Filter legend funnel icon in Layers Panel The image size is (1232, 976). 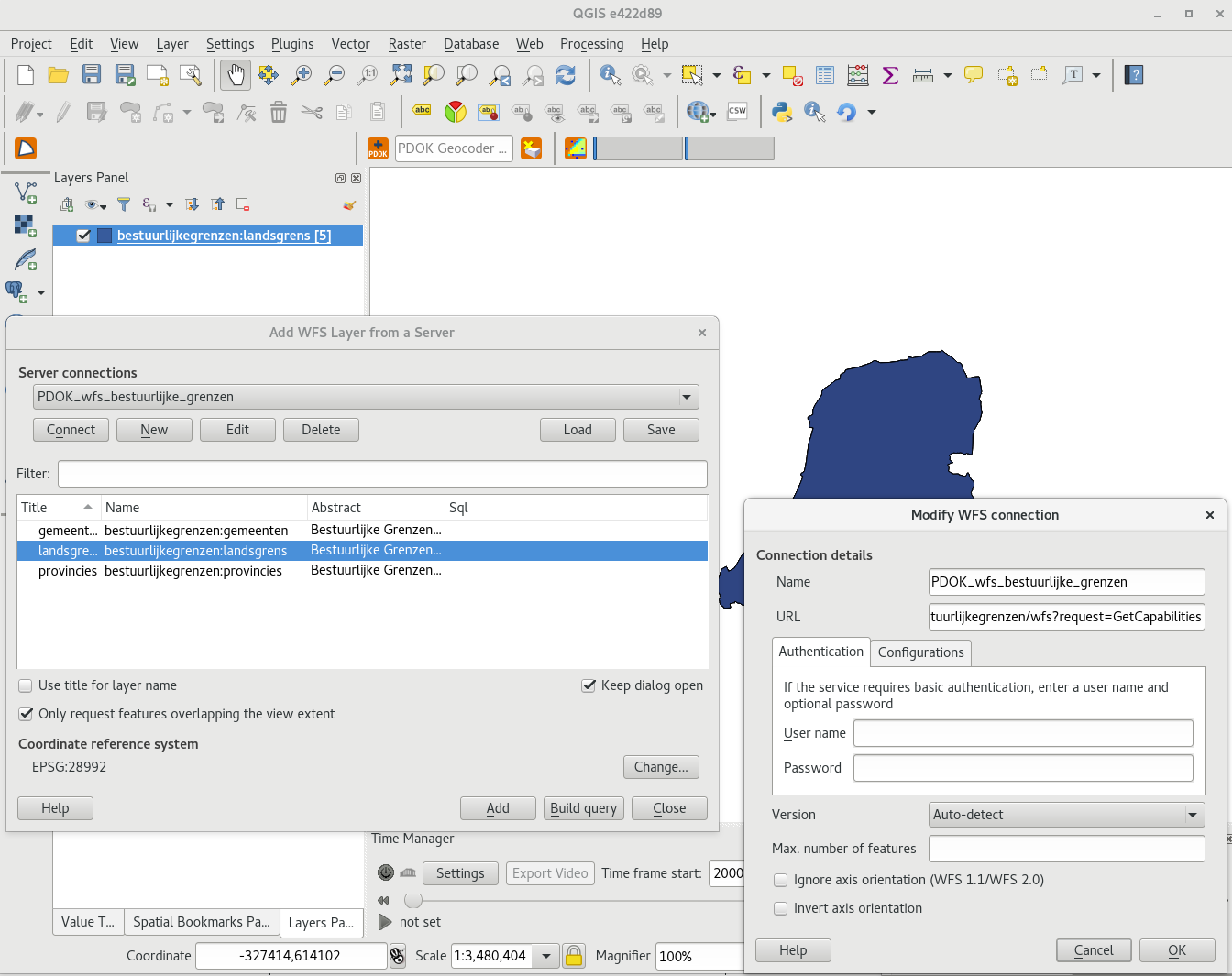pyautogui.click(x=124, y=204)
